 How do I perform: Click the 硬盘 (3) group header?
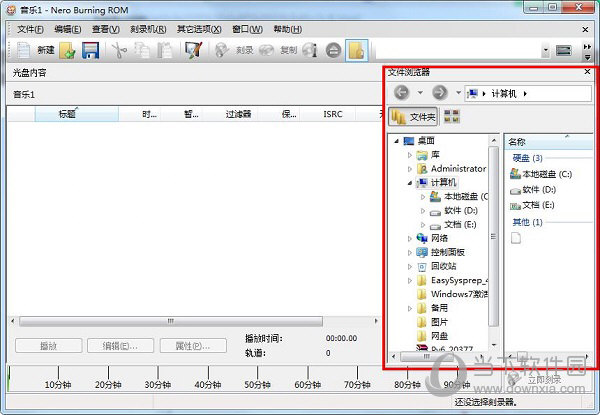coord(527,158)
